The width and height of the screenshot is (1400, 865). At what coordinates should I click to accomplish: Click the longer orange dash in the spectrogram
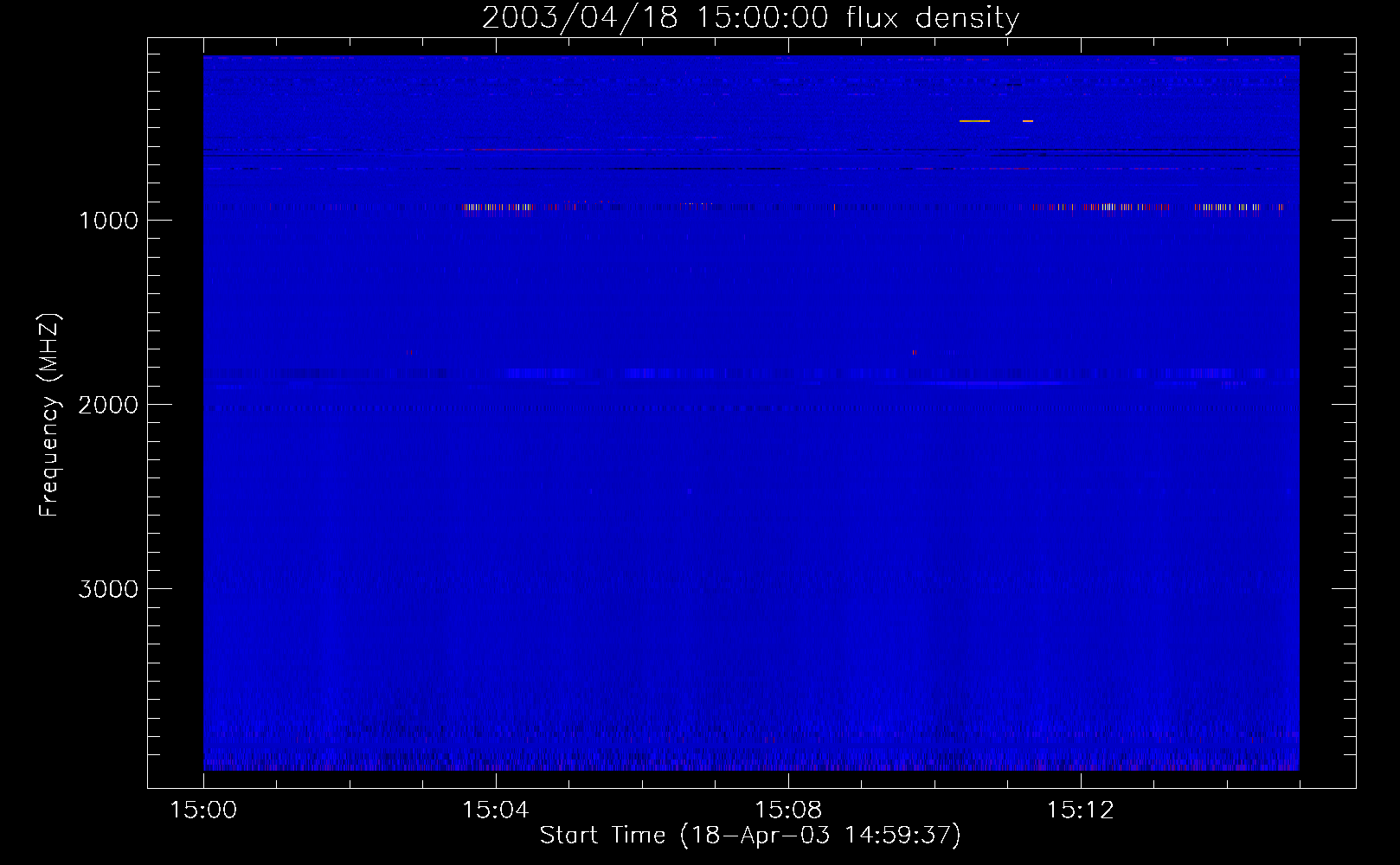tap(974, 121)
